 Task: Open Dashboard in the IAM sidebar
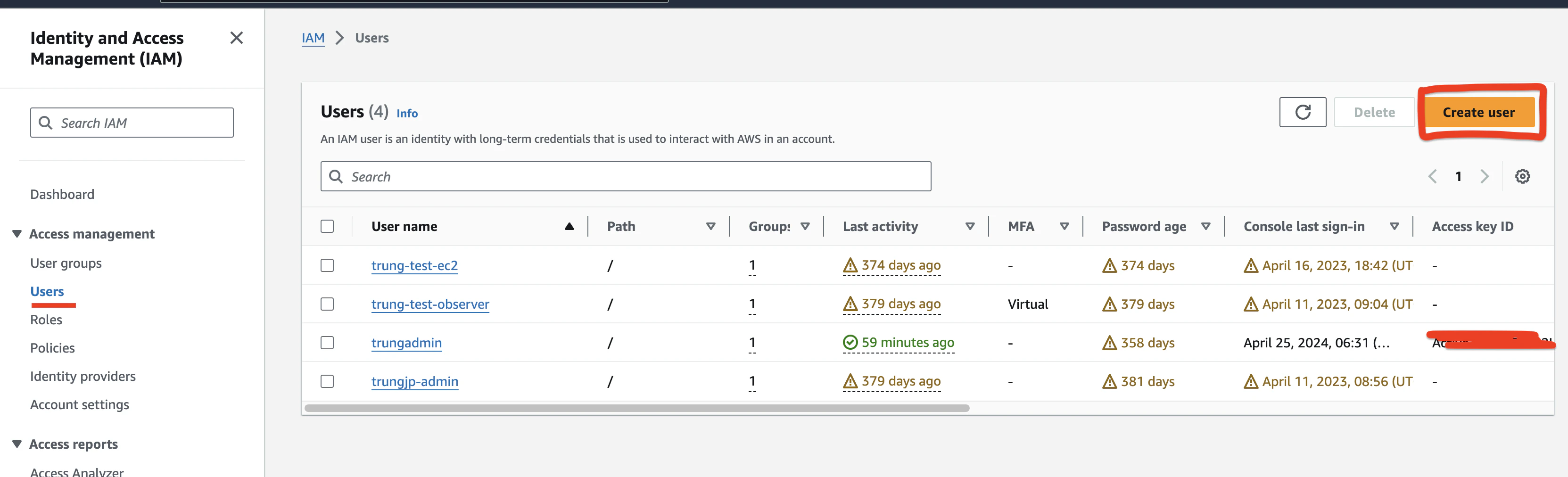(x=62, y=194)
